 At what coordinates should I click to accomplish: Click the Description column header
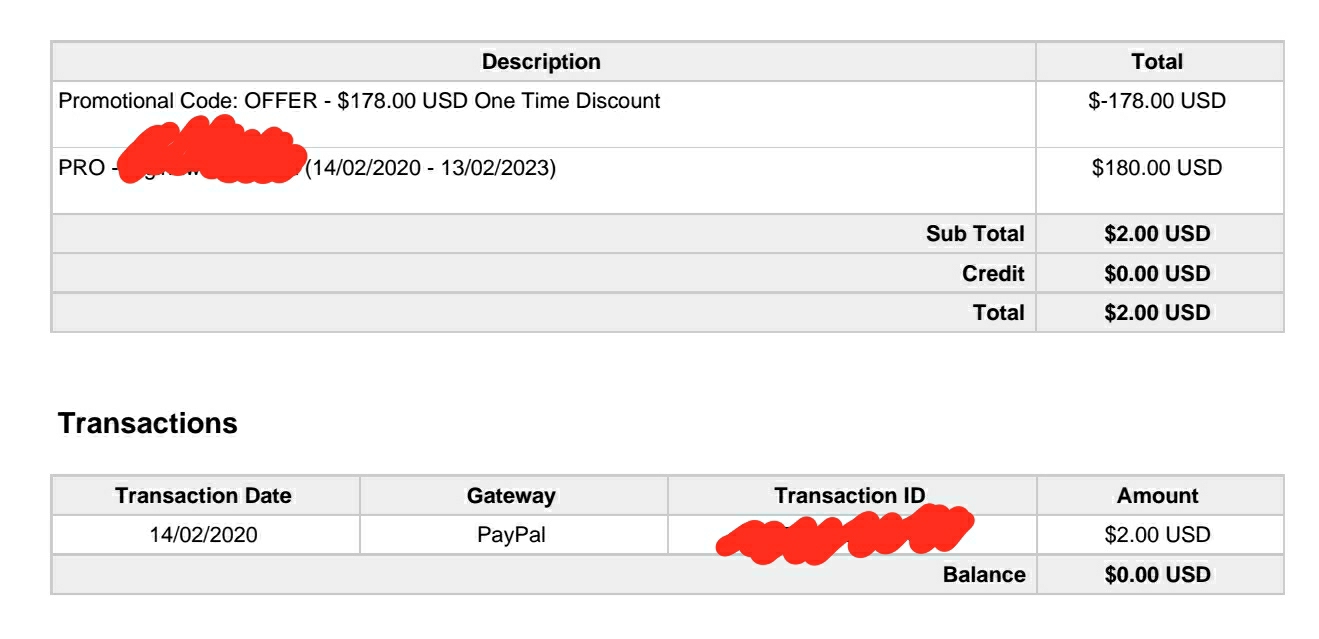click(541, 62)
